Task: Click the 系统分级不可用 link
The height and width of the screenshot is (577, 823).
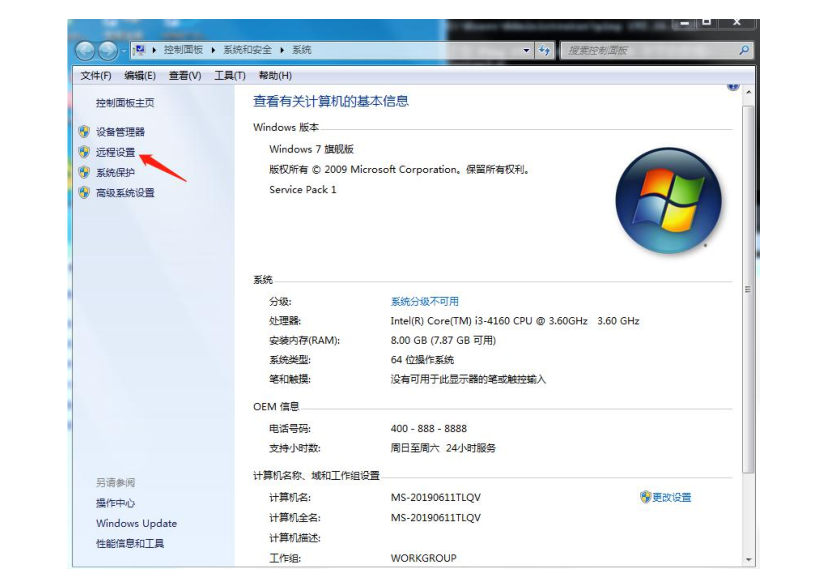Action: [421, 300]
